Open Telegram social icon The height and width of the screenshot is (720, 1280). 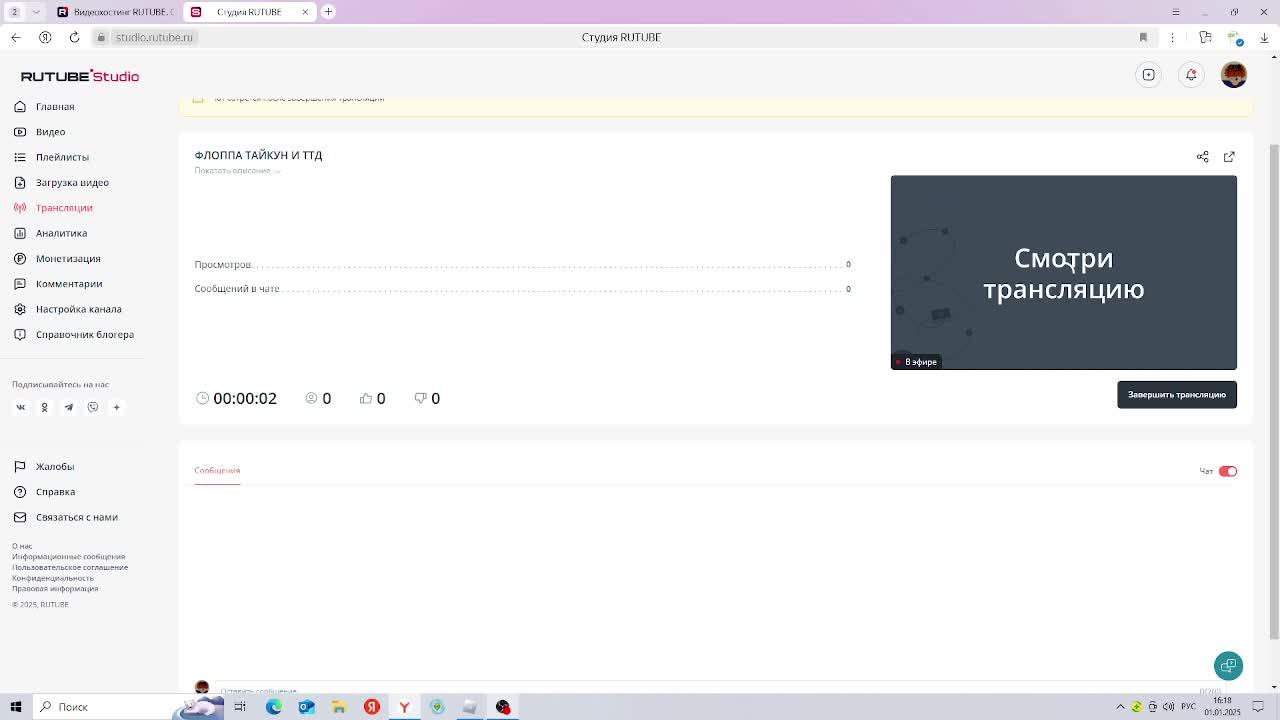pyautogui.click(x=68, y=407)
